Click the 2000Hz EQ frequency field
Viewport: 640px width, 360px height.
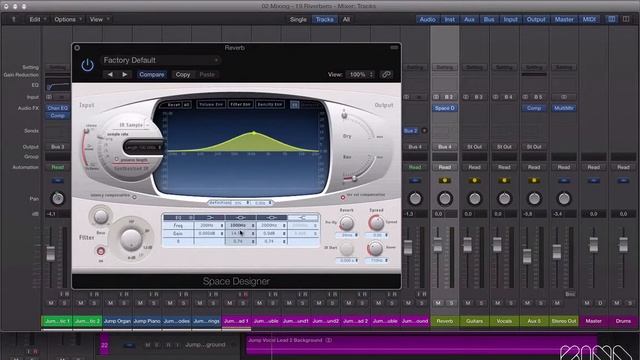pyautogui.click(x=271, y=225)
